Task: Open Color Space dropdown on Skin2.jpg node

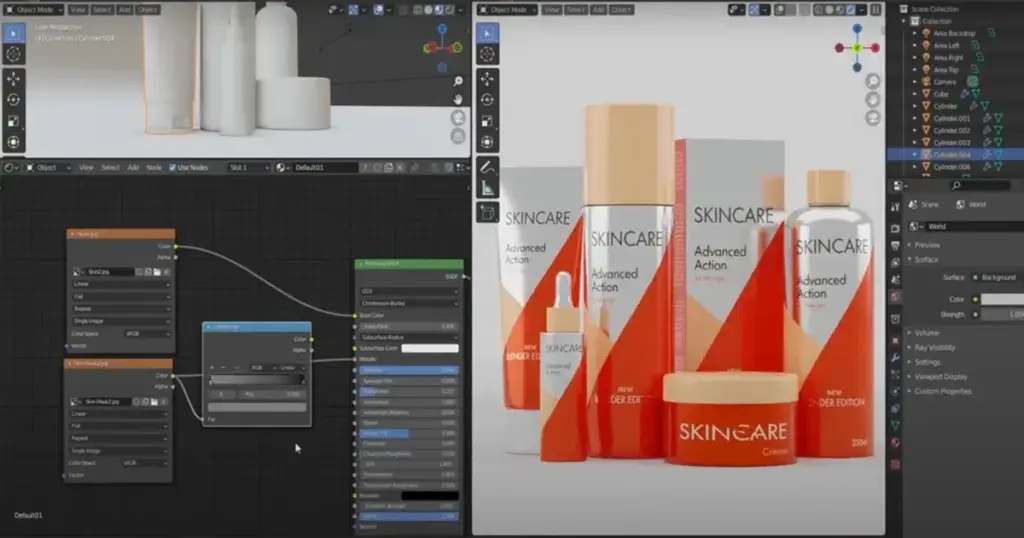Action: coord(146,334)
